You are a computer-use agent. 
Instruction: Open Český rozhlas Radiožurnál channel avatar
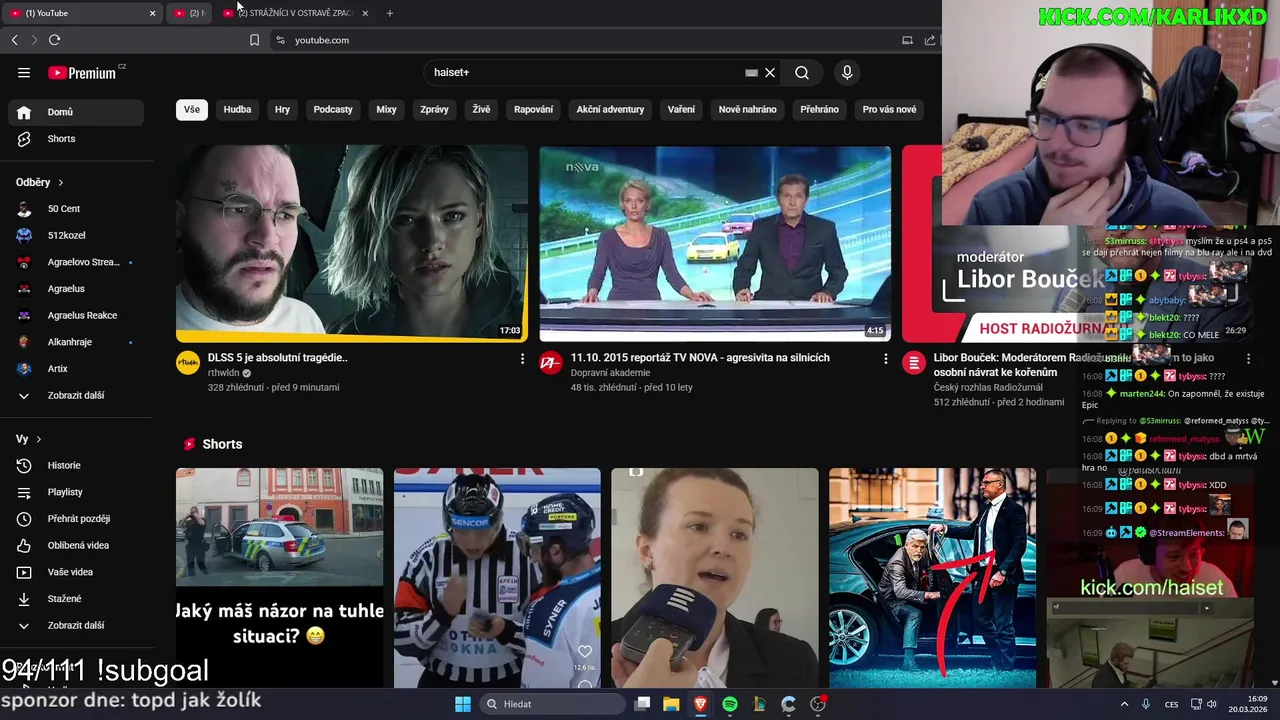[x=914, y=363]
